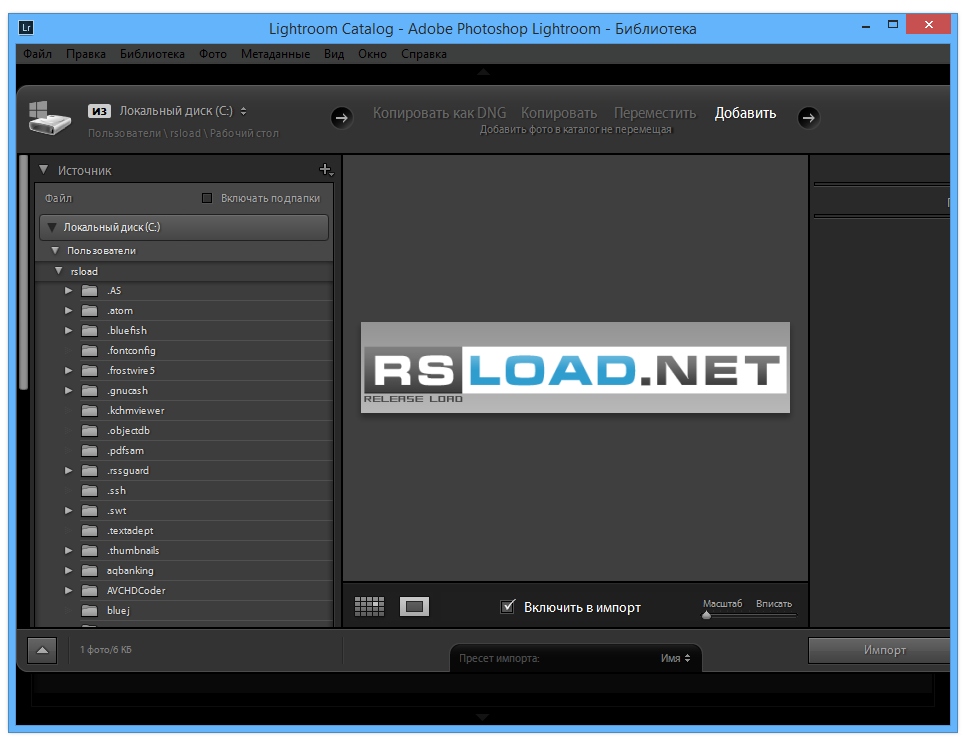Click the Lightroom Lr title bar icon
This screenshot has width=970, height=750.
point(26,28)
